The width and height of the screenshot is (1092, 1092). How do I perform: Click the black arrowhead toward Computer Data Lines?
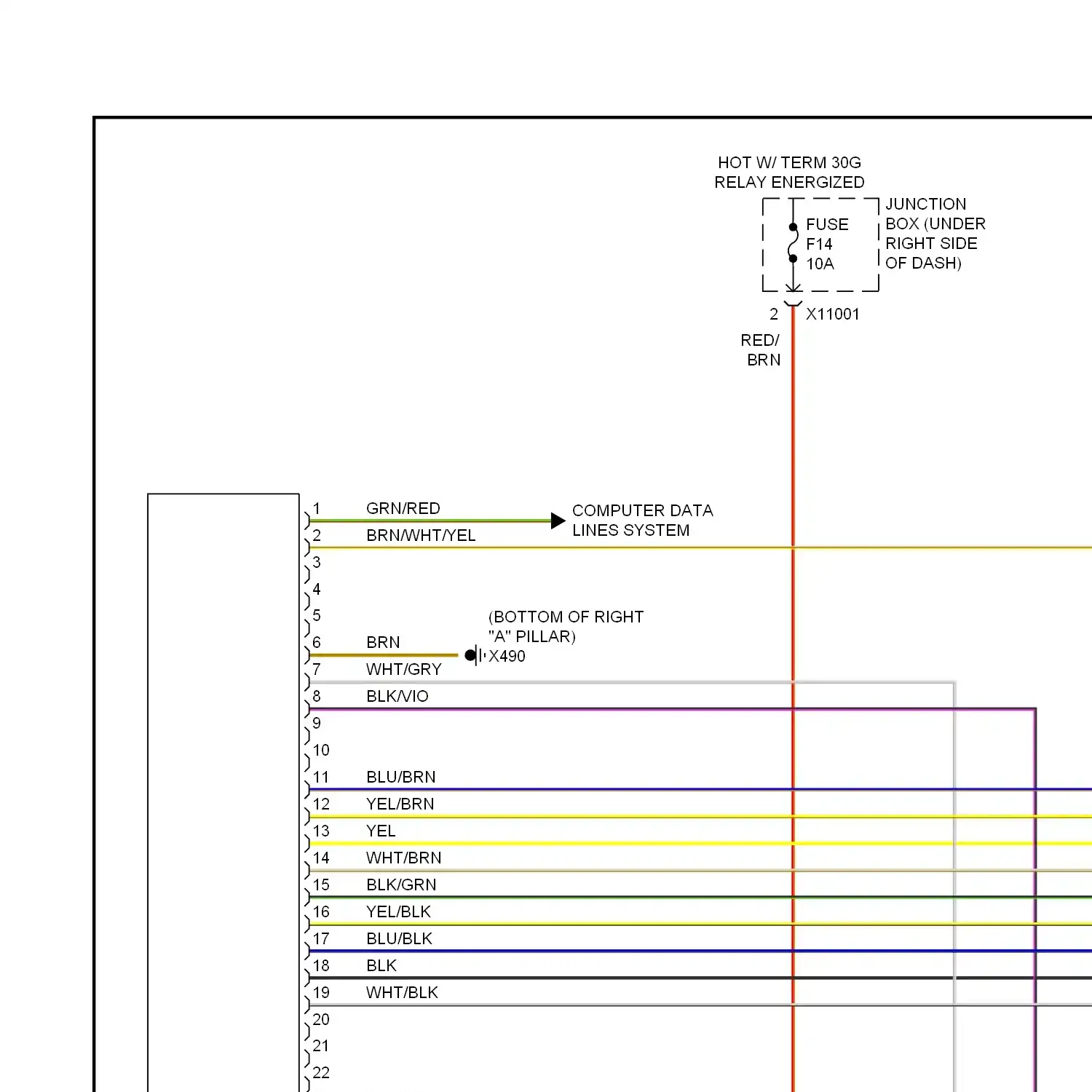(558, 521)
